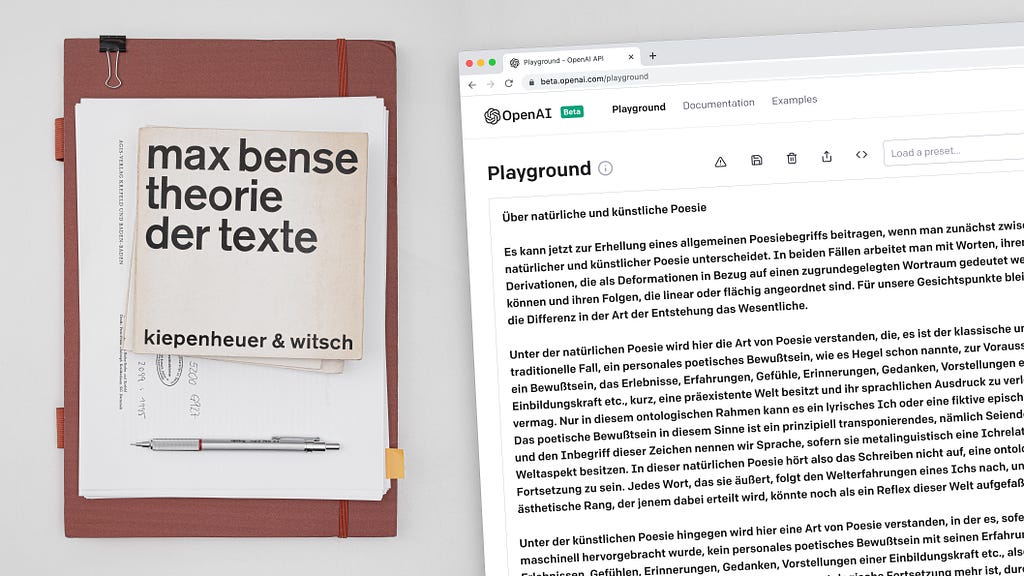Delete preset with trash can icon

pos(792,158)
